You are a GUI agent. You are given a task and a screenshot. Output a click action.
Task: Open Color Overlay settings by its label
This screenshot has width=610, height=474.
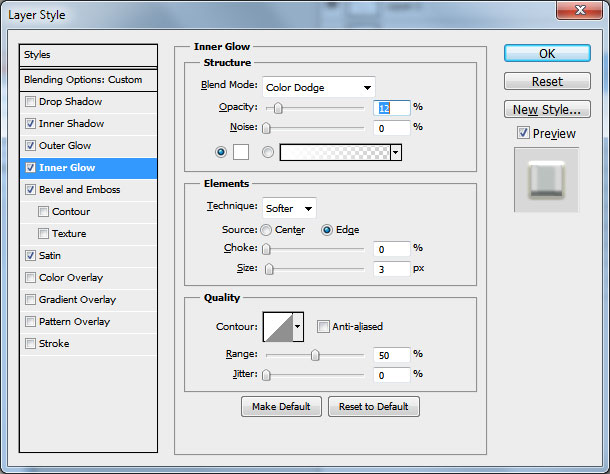(x=71, y=278)
